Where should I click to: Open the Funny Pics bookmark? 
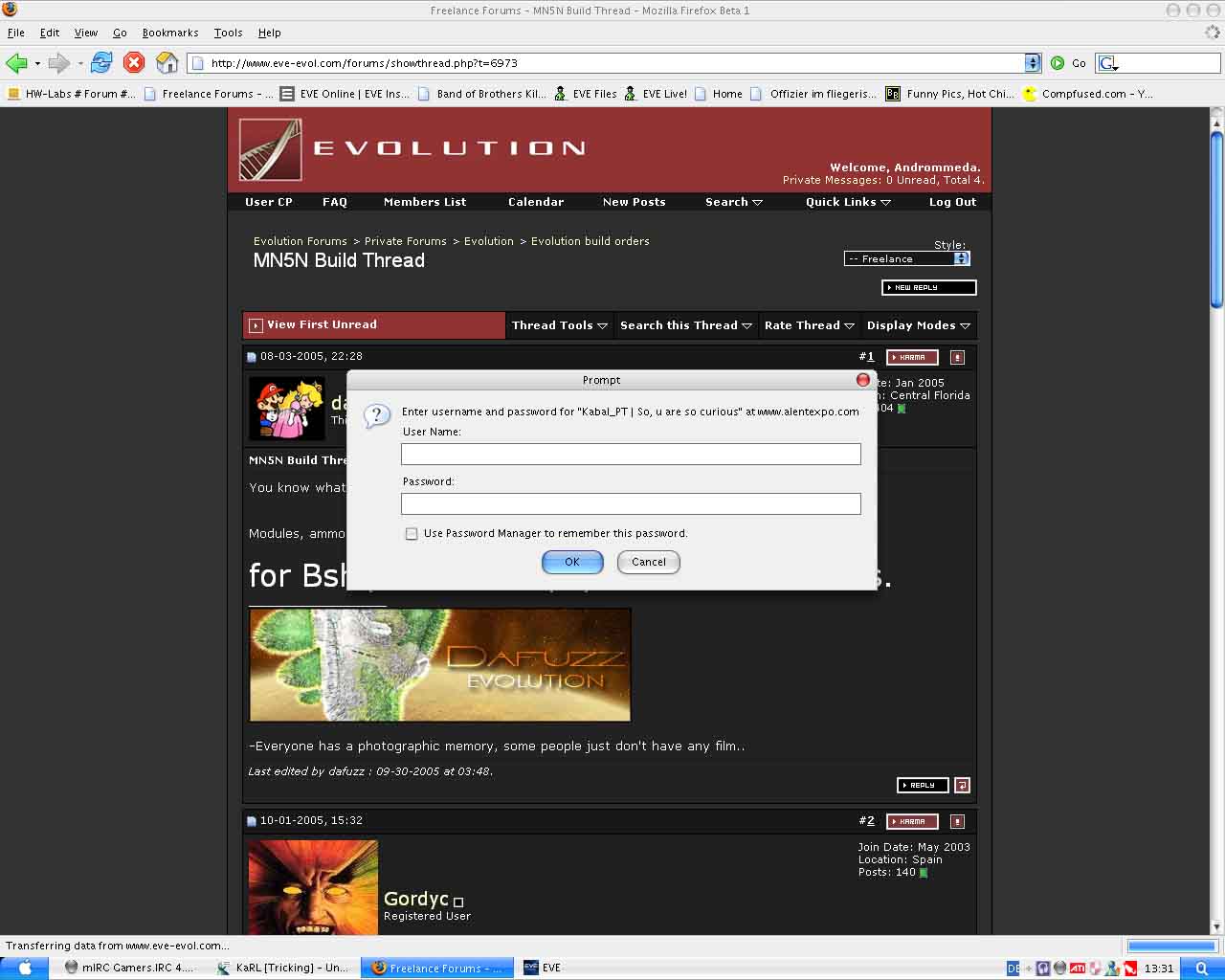click(x=949, y=94)
